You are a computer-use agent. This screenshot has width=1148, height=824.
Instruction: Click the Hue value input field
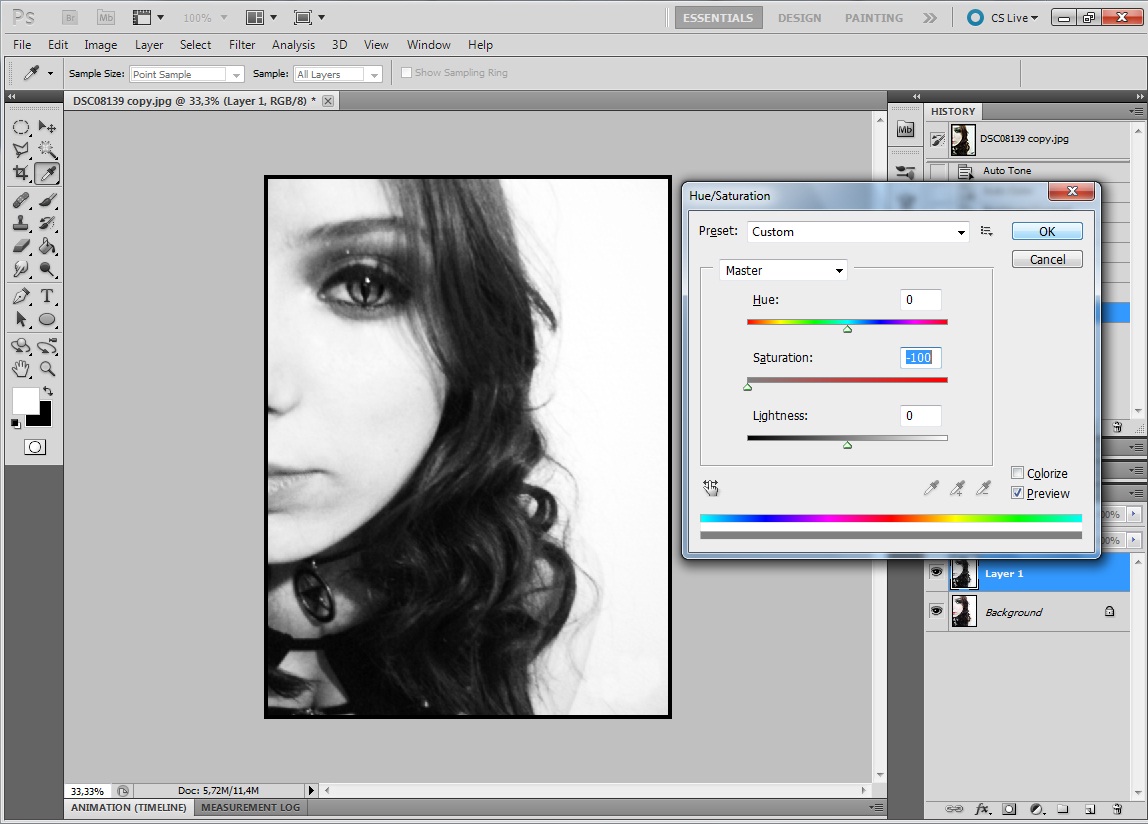920,300
